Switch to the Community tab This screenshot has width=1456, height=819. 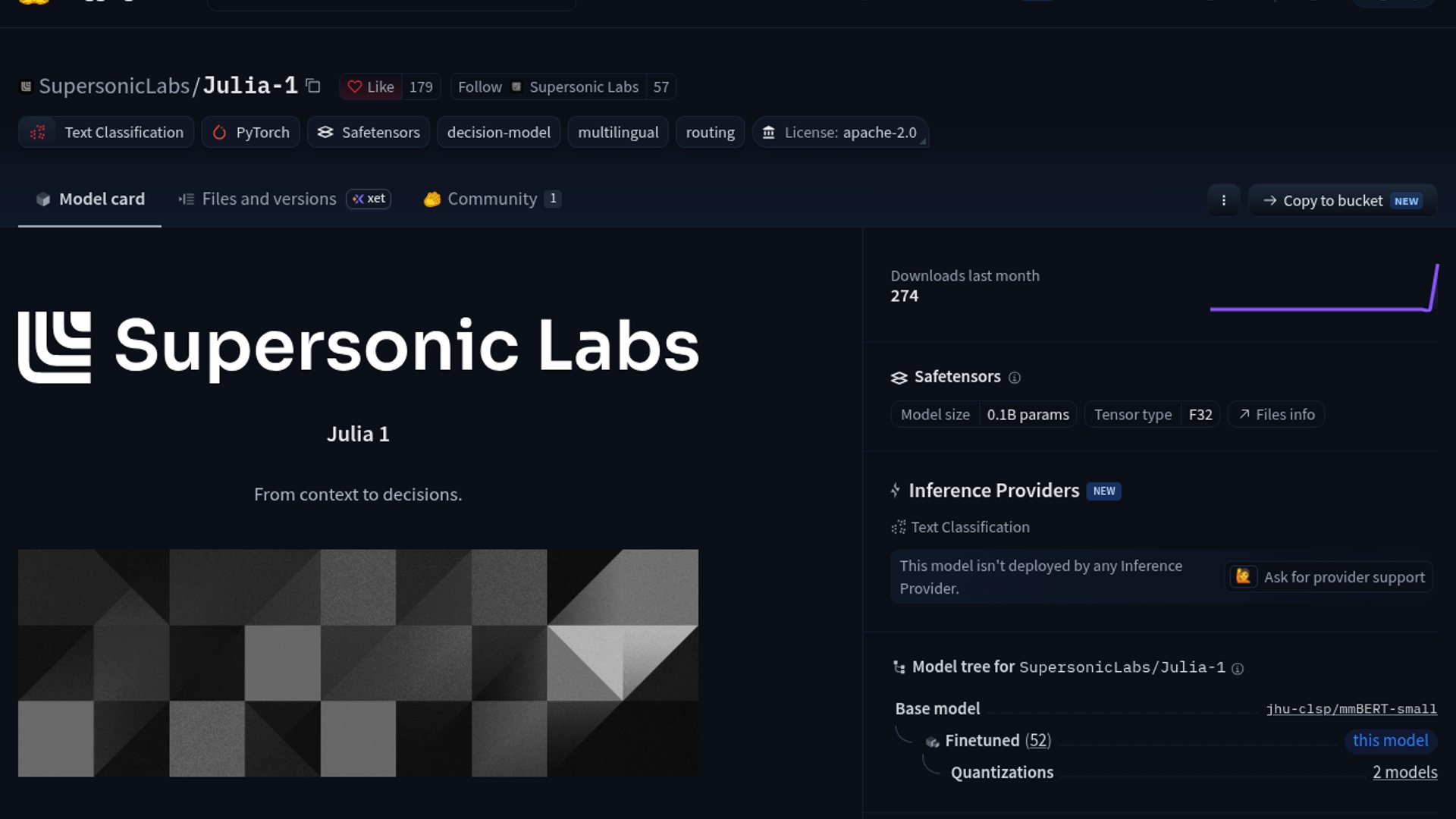[x=492, y=199]
